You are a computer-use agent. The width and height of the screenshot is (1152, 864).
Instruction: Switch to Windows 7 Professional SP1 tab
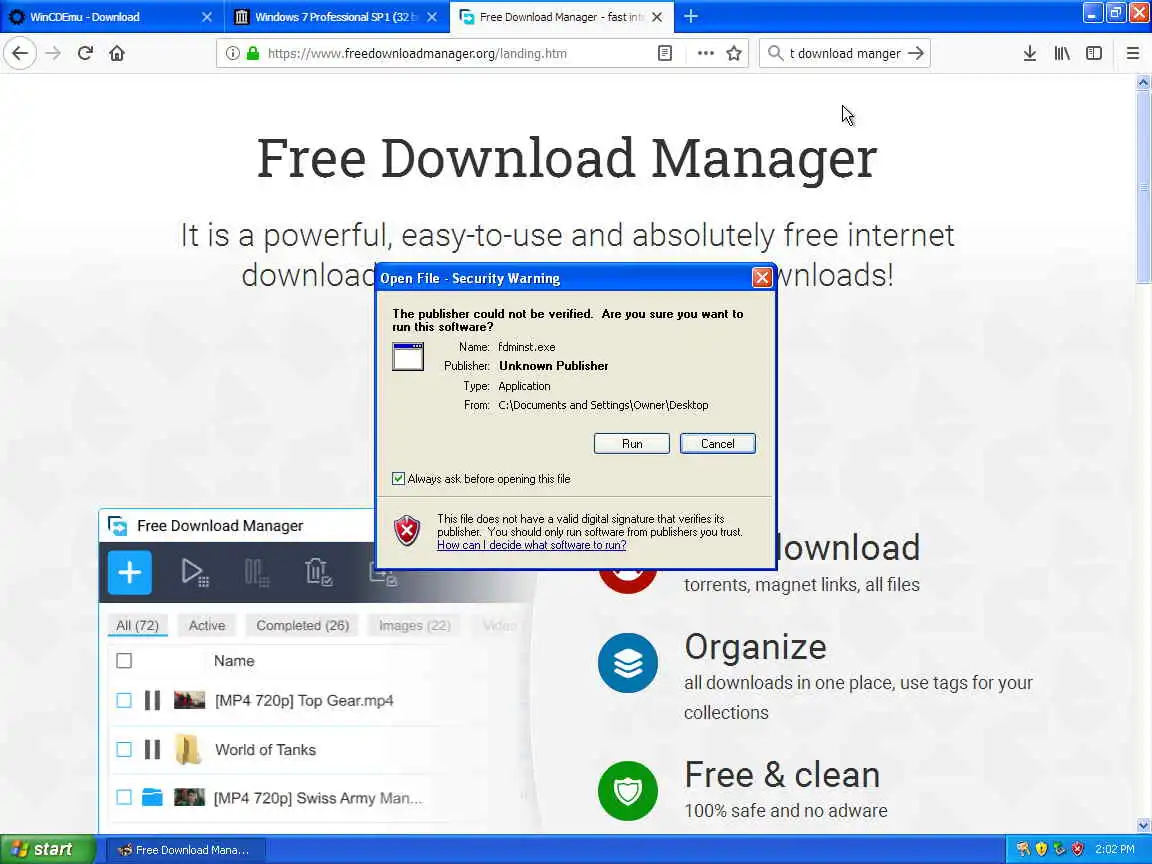click(336, 16)
